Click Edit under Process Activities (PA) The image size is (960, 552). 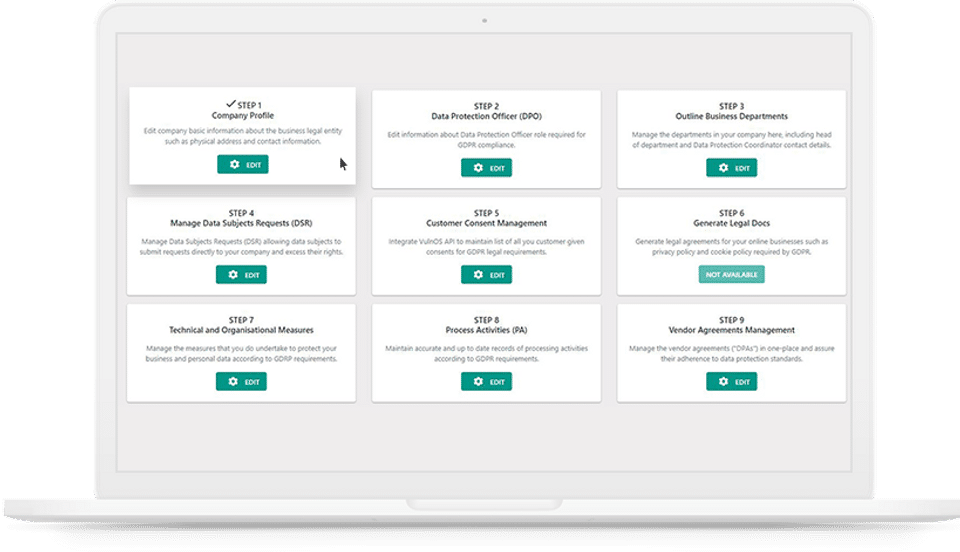click(486, 381)
